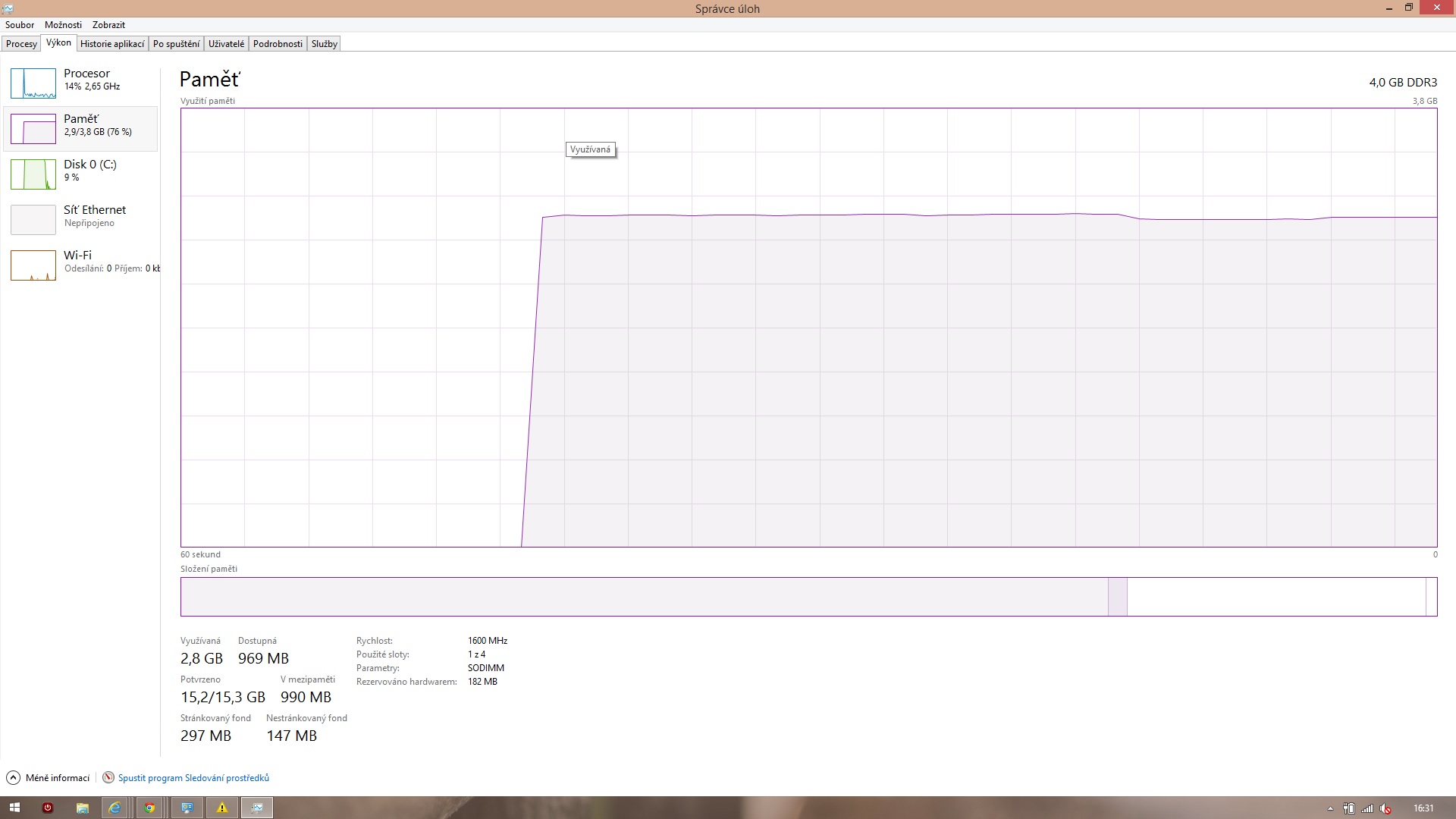Open Google Chrome from the taskbar
This screenshot has height=819, width=1456.
pos(149,808)
